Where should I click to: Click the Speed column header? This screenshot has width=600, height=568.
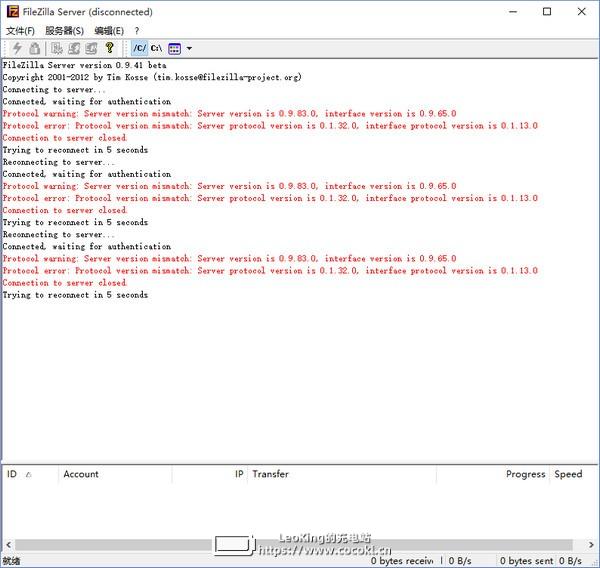click(x=573, y=474)
